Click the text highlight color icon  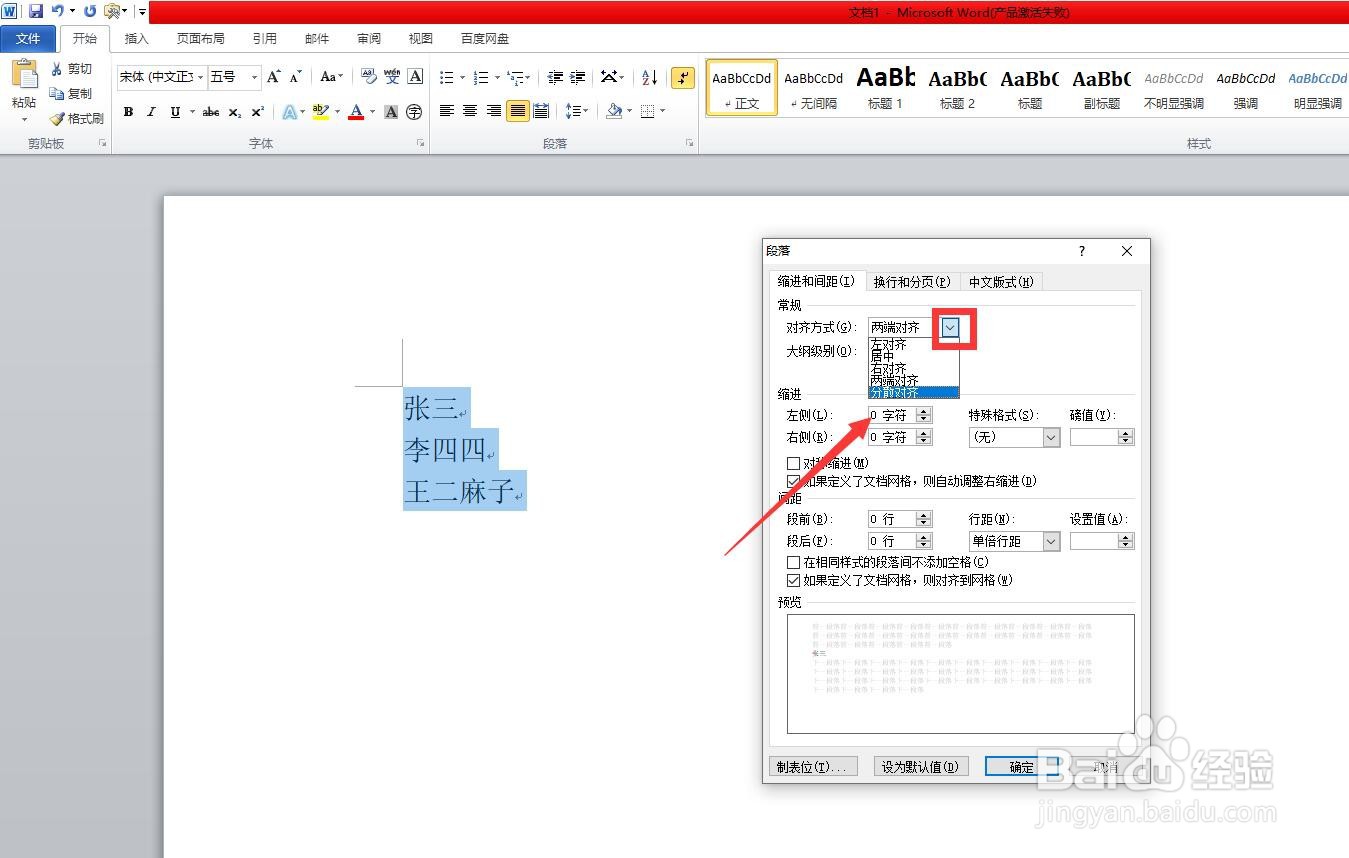tap(318, 112)
